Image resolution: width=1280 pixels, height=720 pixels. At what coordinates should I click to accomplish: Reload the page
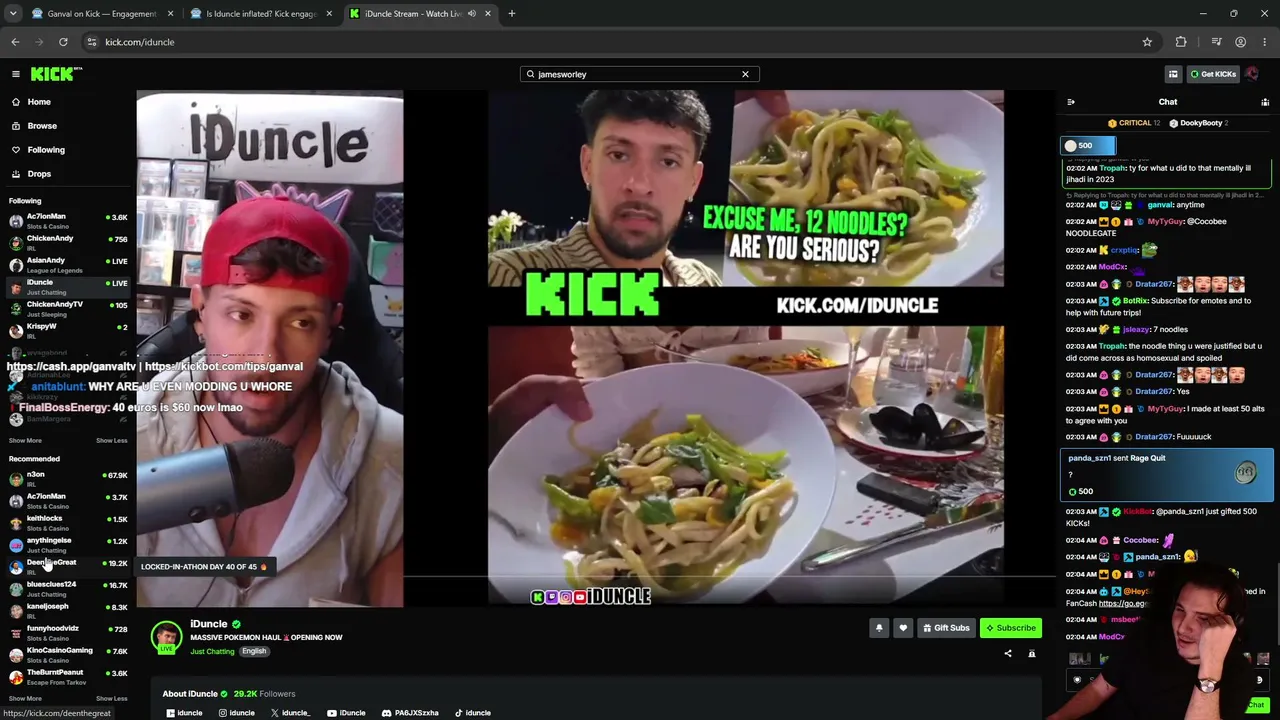tap(63, 42)
